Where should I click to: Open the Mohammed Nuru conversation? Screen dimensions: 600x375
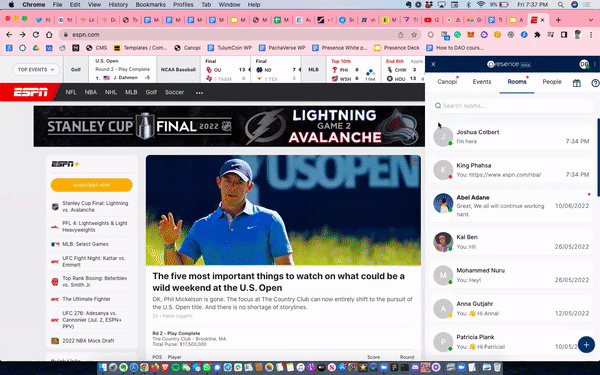pos(511,275)
